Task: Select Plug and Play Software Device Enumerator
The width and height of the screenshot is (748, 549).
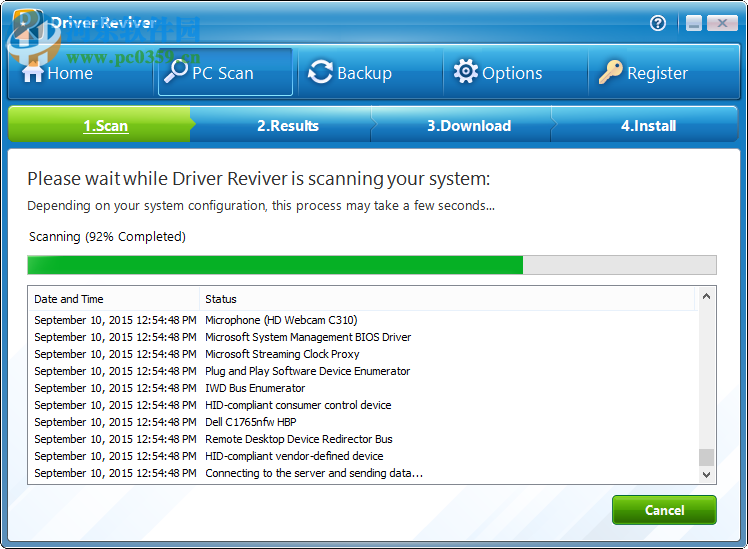Action: pos(363,371)
